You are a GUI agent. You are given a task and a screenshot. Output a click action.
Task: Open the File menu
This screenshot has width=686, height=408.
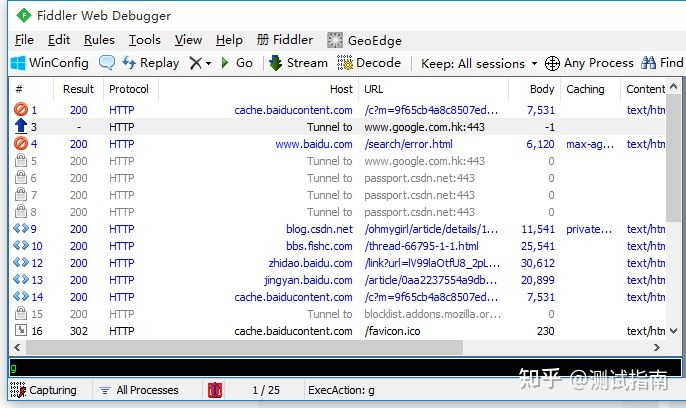click(24, 40)
